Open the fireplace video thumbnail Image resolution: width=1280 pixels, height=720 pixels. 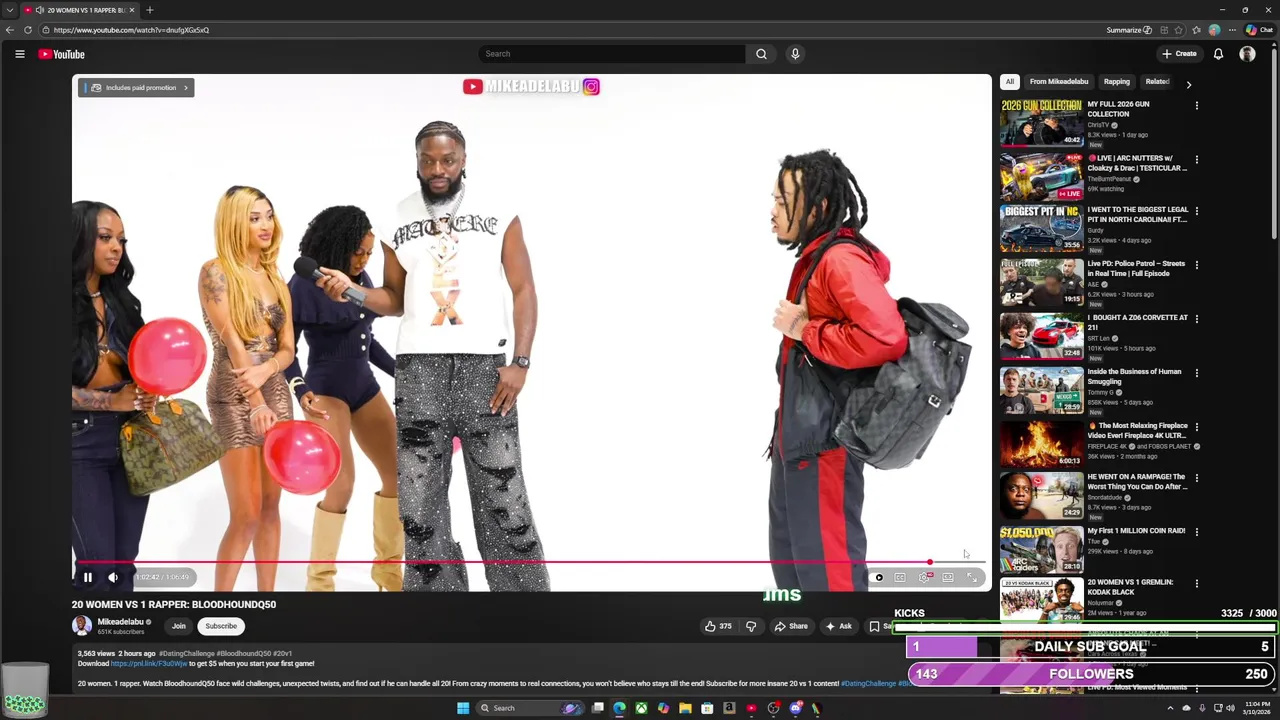click(1041, 444)
